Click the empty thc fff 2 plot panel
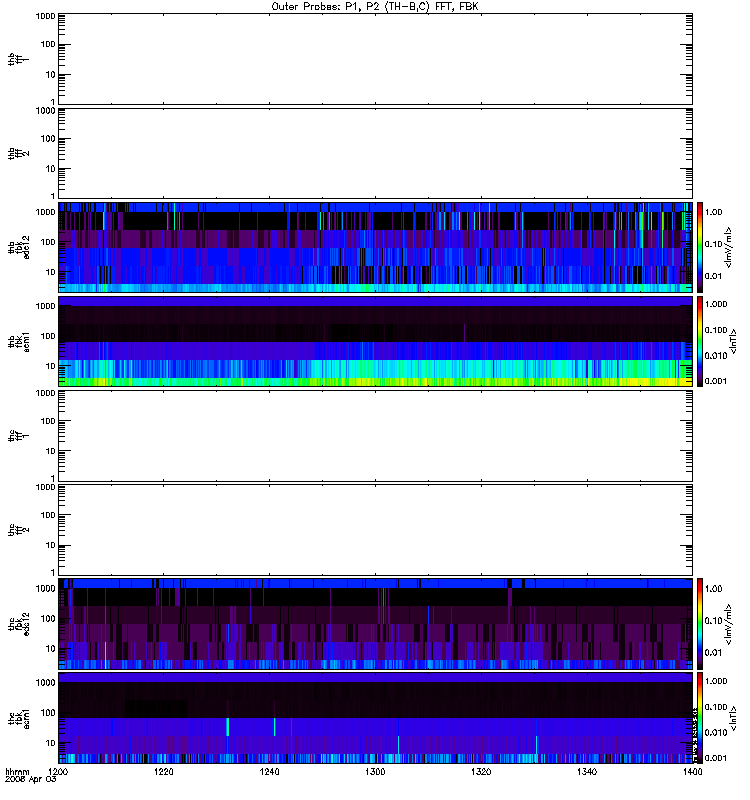The image size is (750, 800). tap(376, 530)
